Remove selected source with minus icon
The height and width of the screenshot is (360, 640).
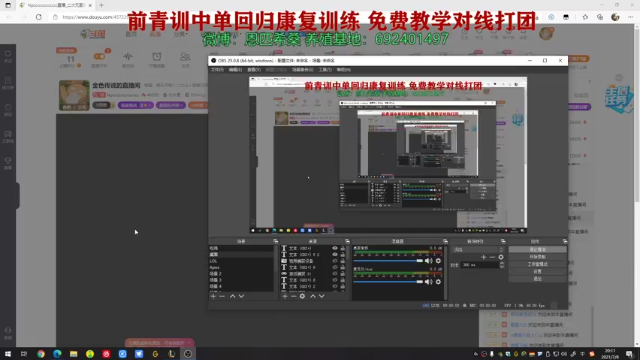(293, 296)
